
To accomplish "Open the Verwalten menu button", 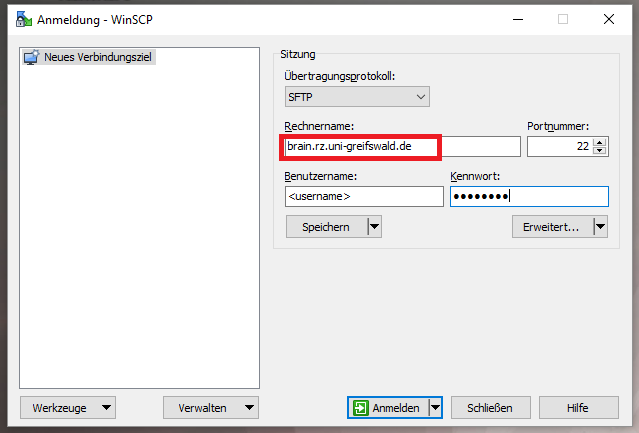I will [x=210, y=408].
